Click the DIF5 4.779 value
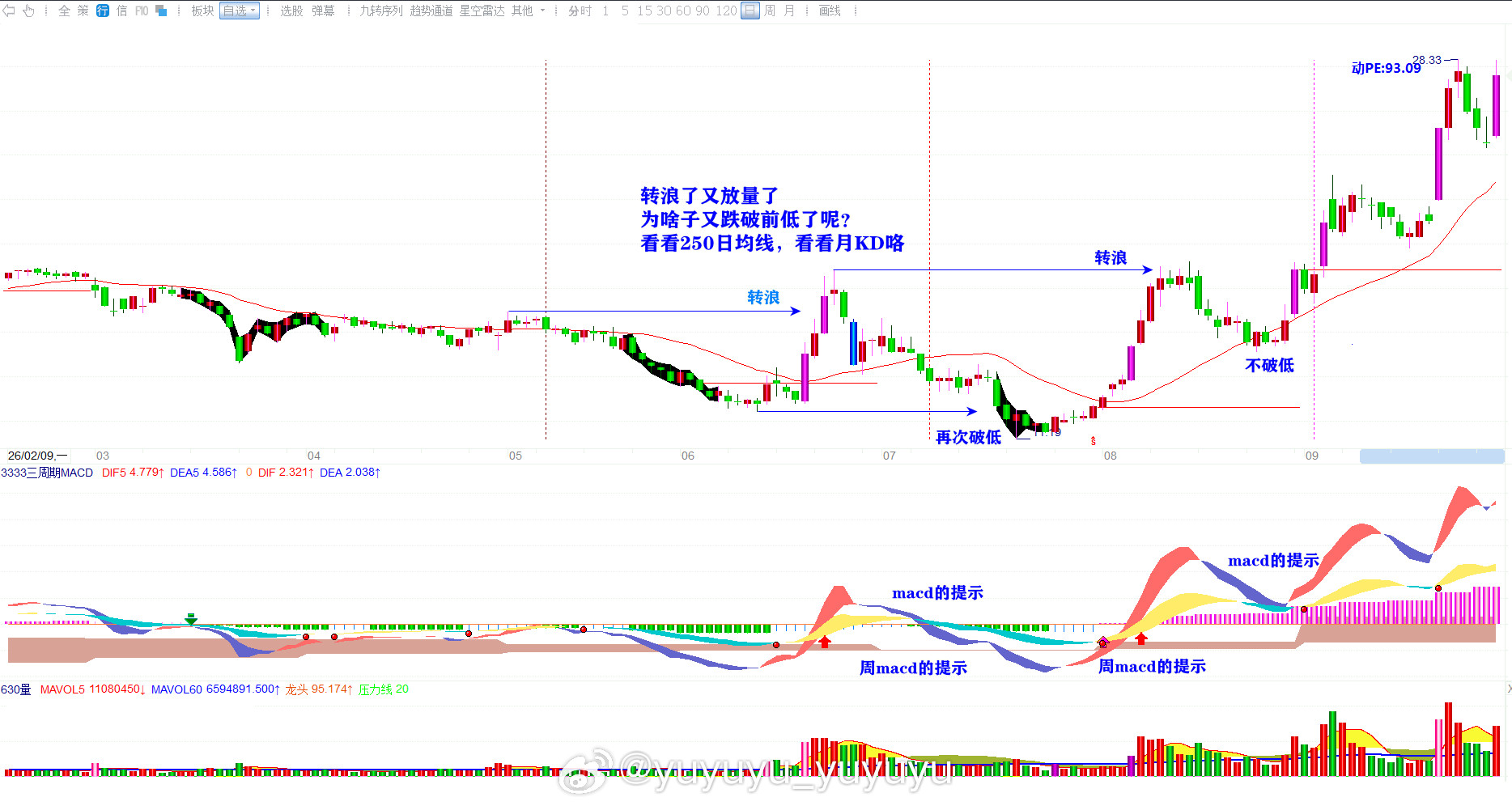1512x810 pixels. (x=133, y=473)
